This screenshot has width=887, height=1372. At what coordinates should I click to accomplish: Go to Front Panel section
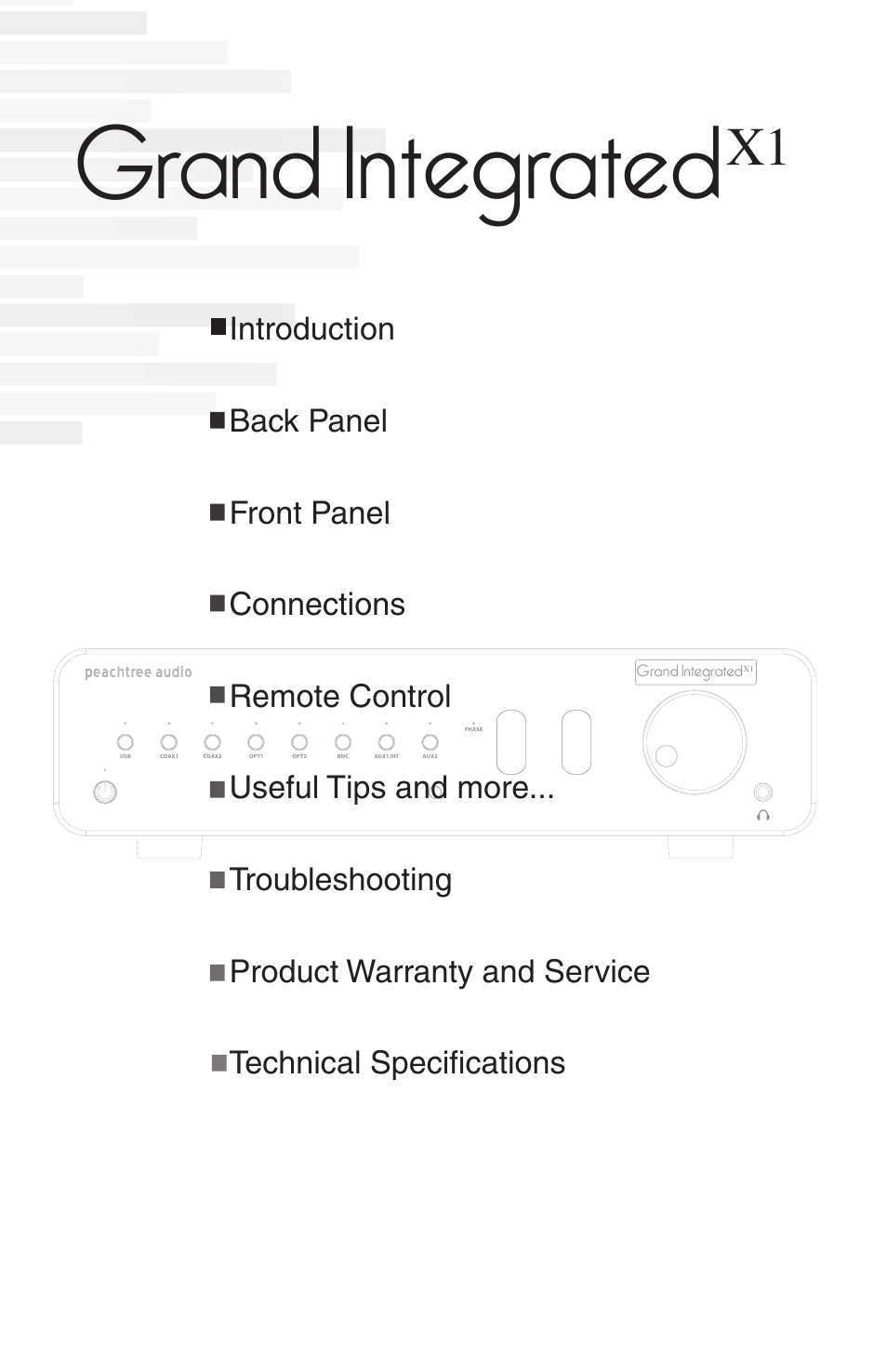point(310,513)
